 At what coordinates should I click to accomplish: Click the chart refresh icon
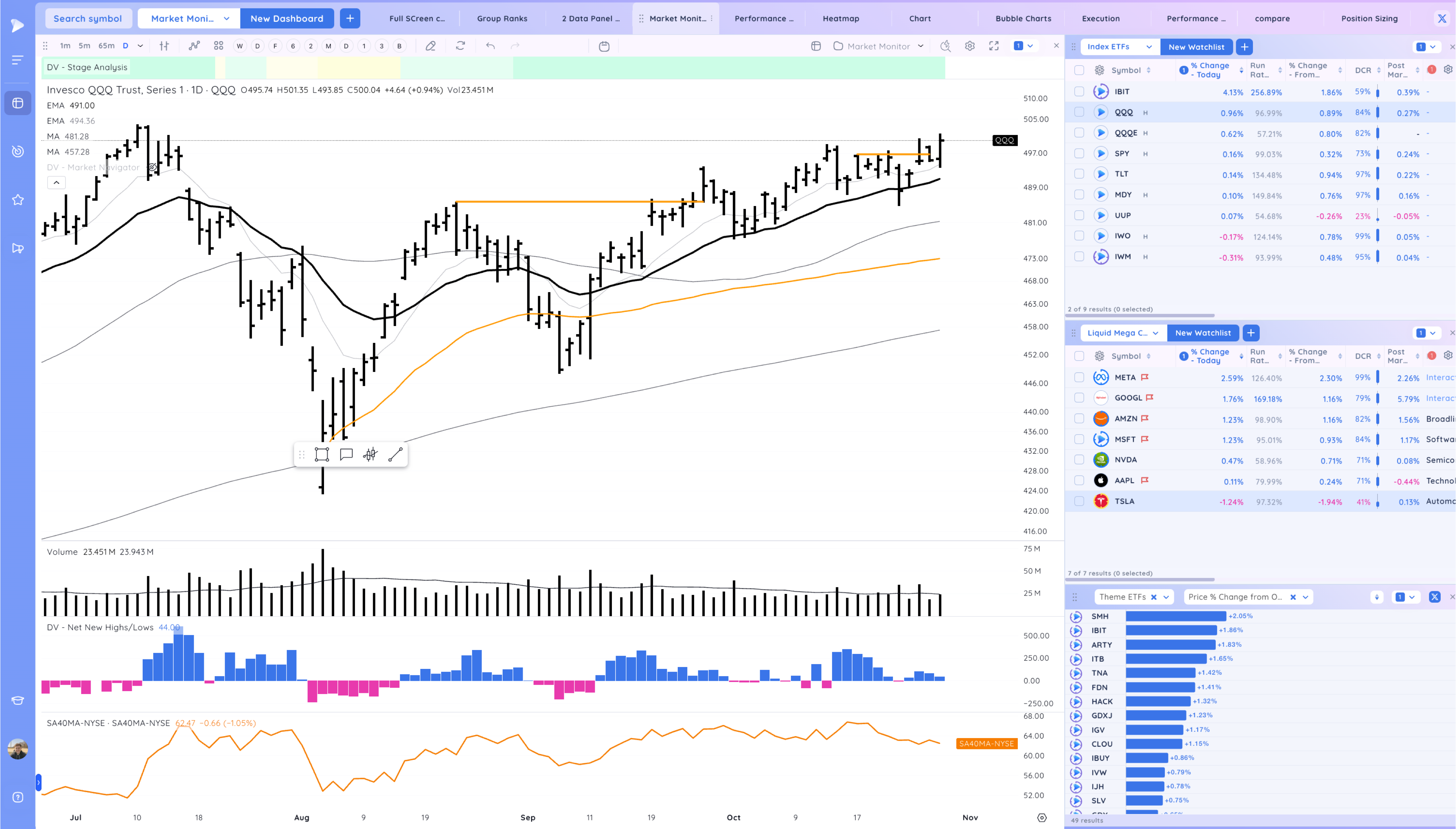(460, 46)
